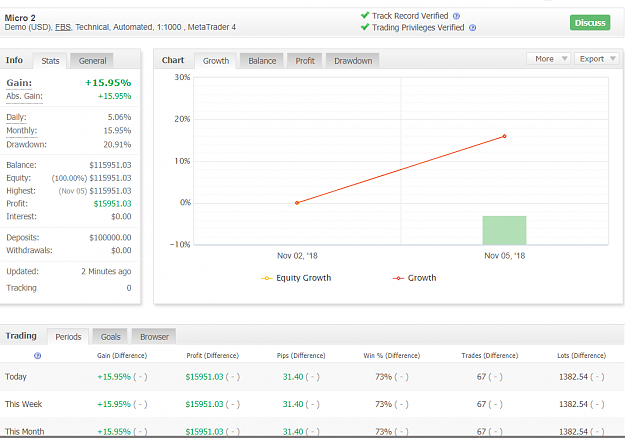Follow the FBS broker link
The width and height of the screenshot is (625, 438).
pyautogui.click(x=63, y=27)
